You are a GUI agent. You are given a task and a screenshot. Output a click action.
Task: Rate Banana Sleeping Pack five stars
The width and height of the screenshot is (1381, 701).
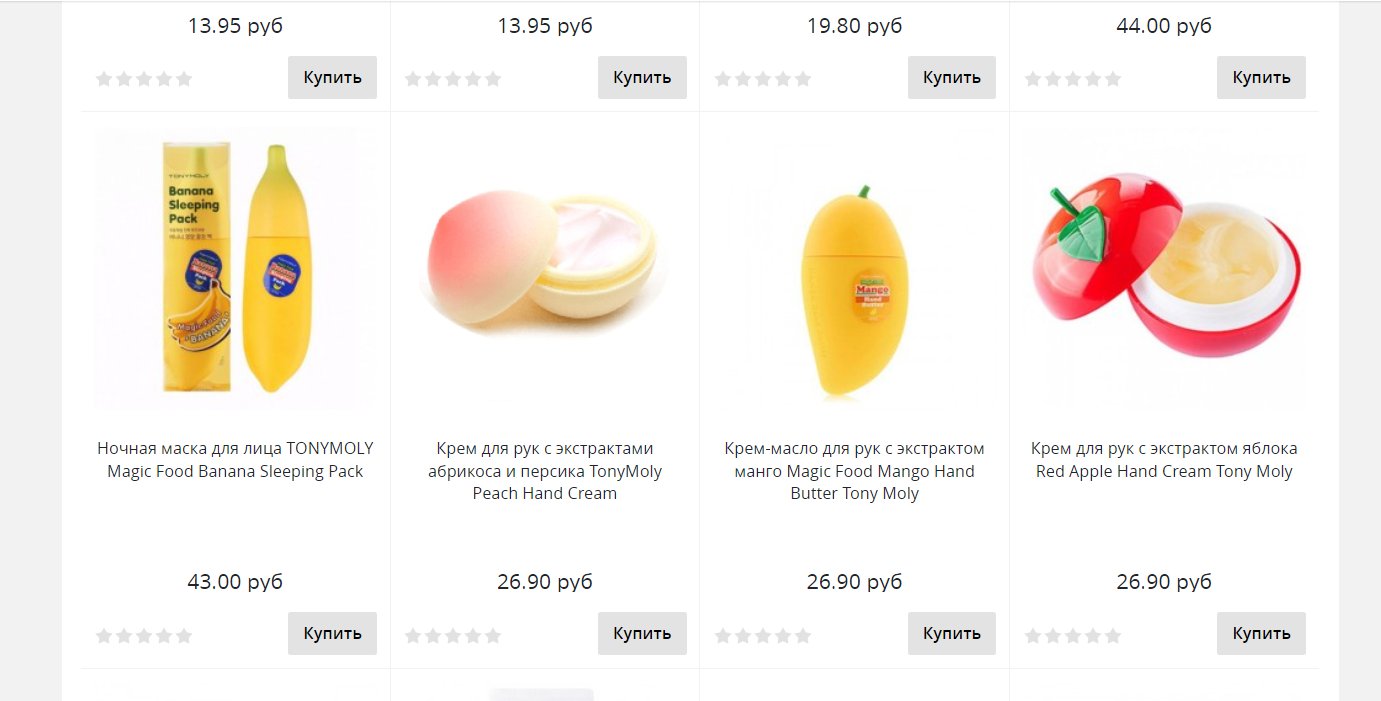pos(184,635)
